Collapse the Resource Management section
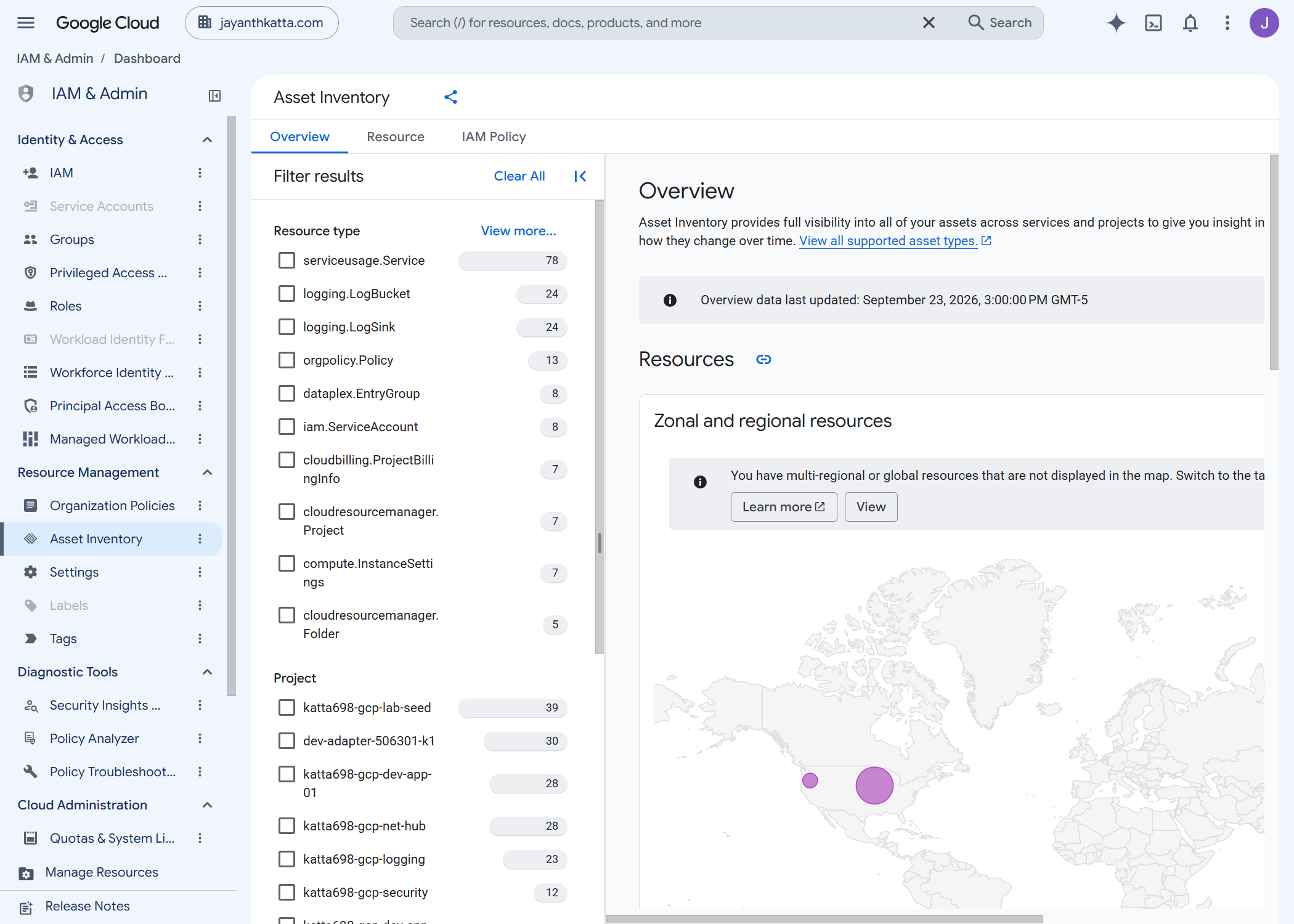Image resolution: width=1294 pixels, height=924 pixels. [x=208, y=472]
